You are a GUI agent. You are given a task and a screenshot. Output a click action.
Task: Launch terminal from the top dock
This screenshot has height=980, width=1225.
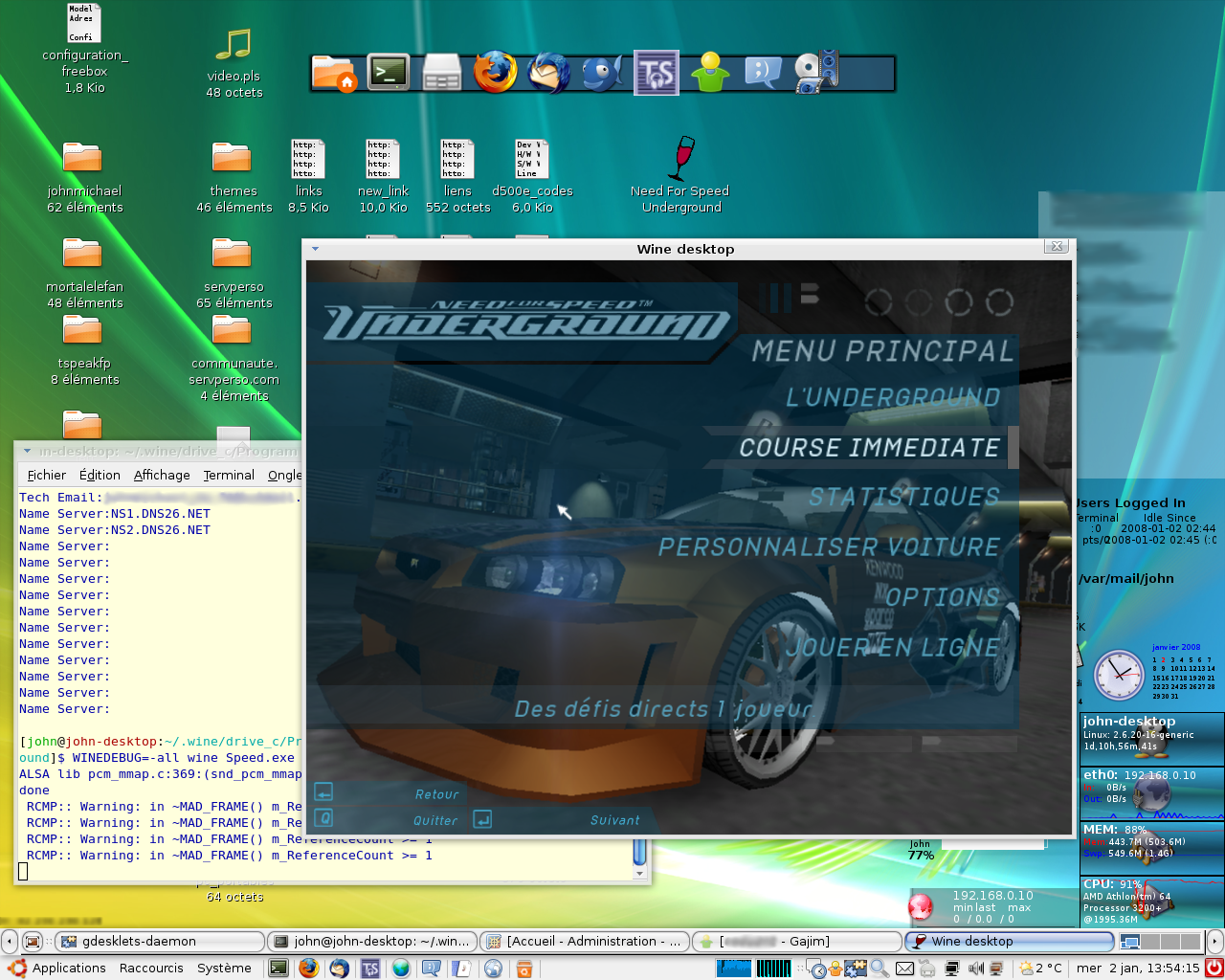point(389,73)
